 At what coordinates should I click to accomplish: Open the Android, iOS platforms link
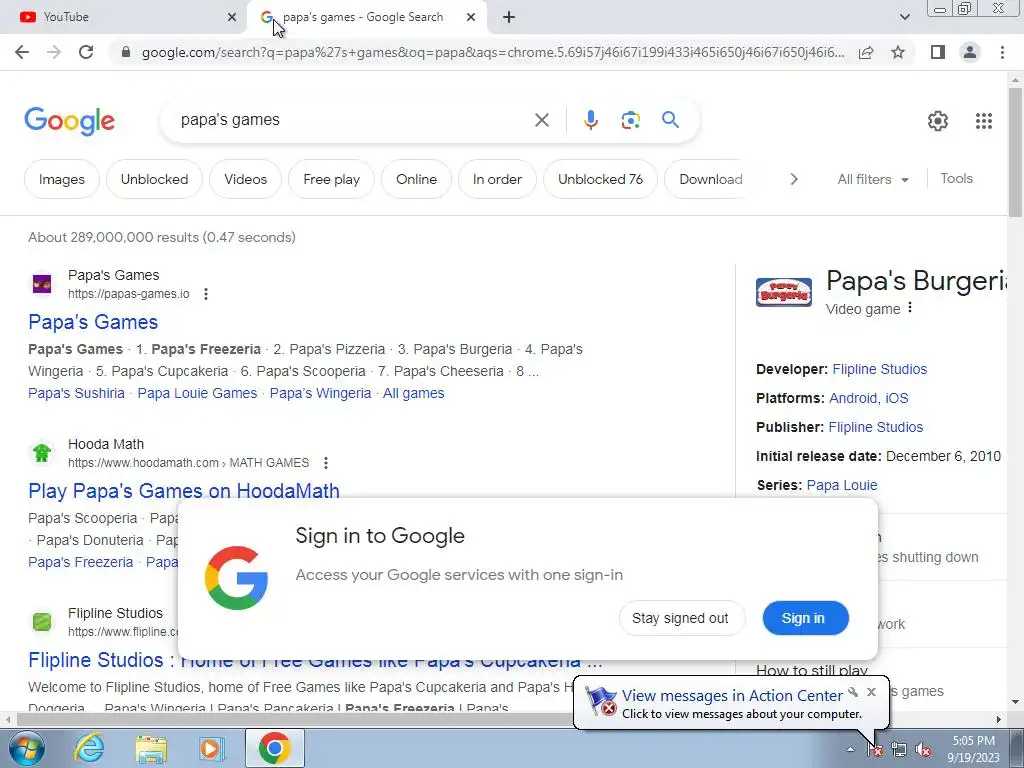coord(868,398)
